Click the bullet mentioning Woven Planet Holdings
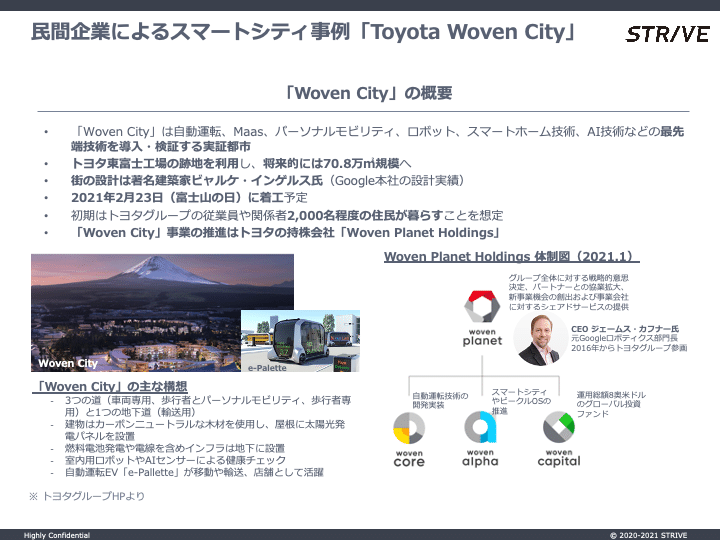 (x=287, y=232)
